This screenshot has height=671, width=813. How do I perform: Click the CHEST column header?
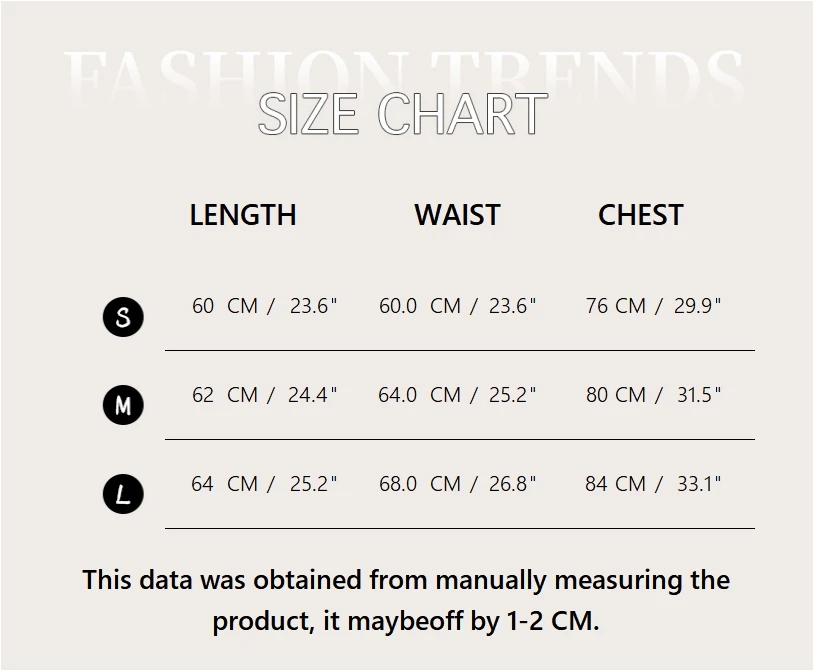click(x=640, y=215)
